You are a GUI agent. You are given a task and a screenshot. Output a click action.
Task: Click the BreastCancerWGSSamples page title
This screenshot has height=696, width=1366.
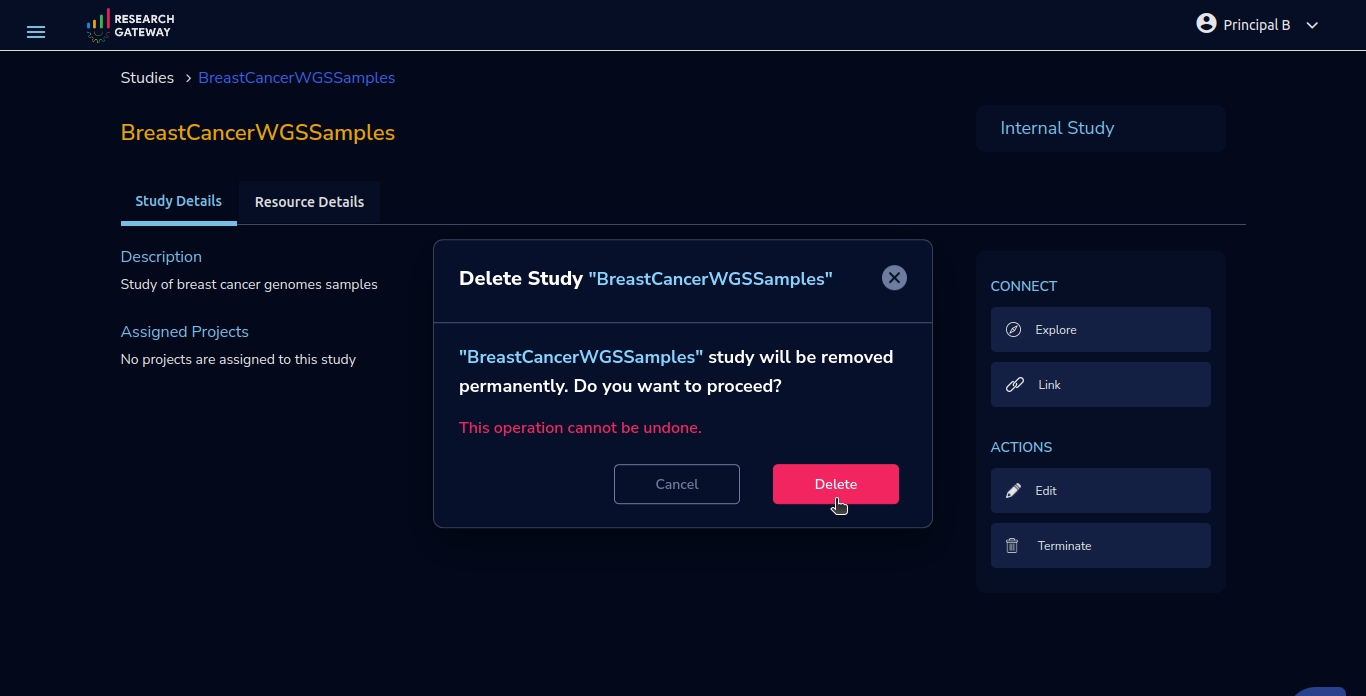click(x=258, y=133)
